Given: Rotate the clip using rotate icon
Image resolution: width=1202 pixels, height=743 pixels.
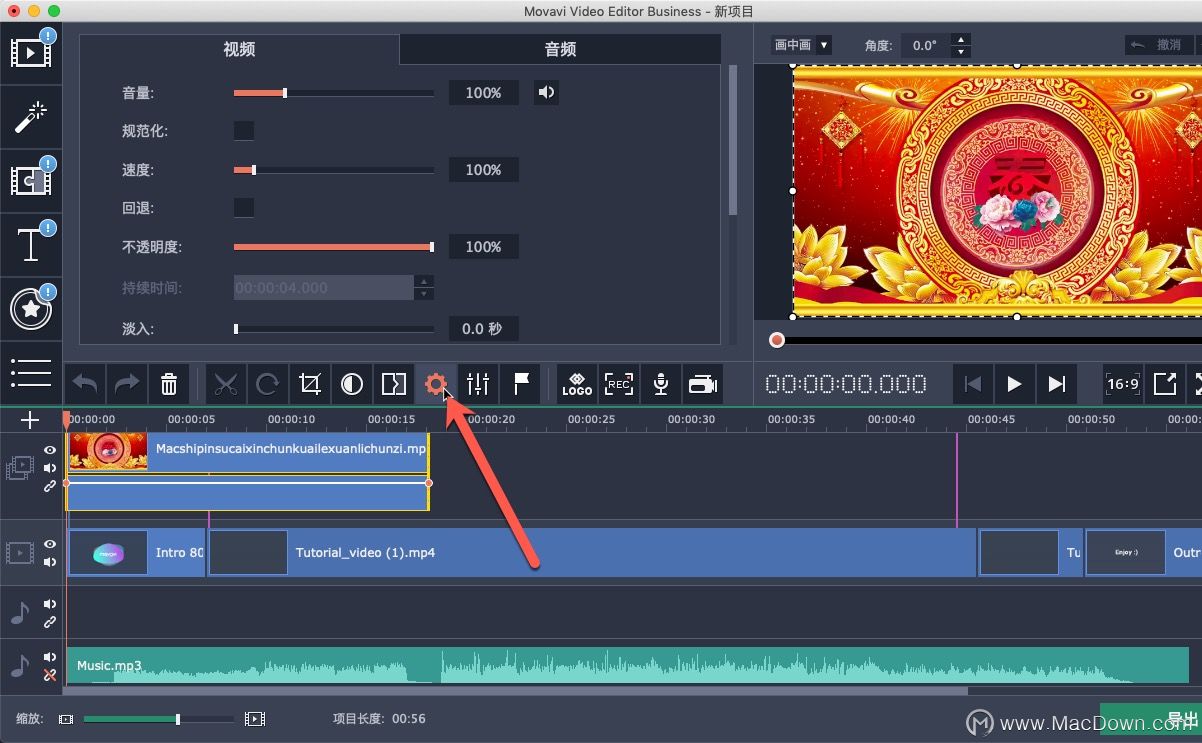Looking at the screenshot, I should 267,384.
